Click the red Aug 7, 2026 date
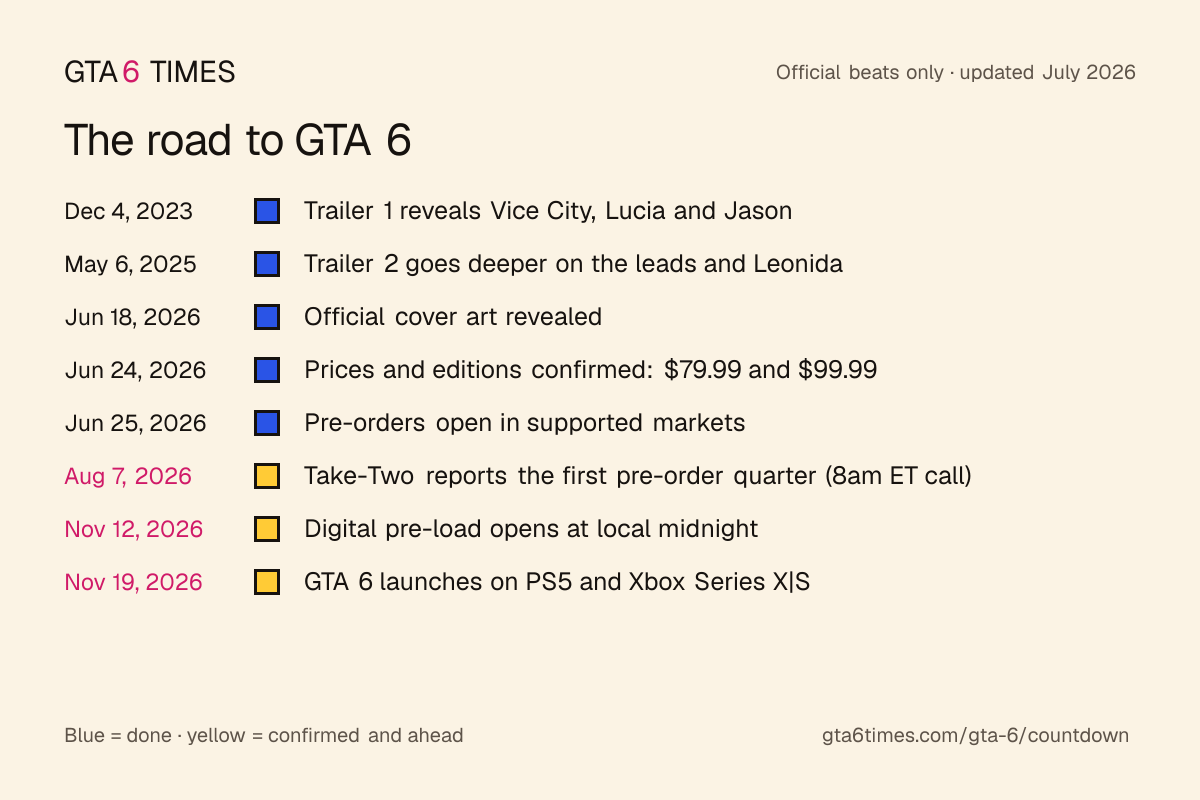1200x800 pixels. pyautogui.click(x=128, y=477)
